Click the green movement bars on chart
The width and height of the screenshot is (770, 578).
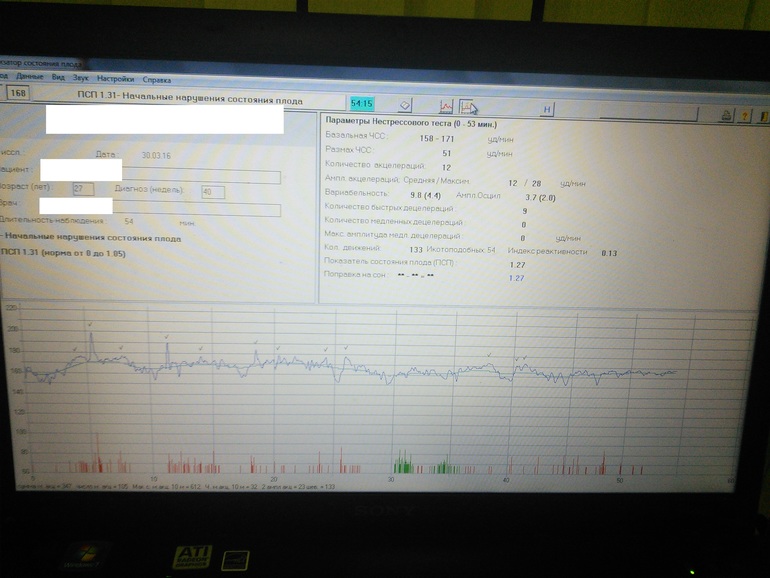pos(403,463)
